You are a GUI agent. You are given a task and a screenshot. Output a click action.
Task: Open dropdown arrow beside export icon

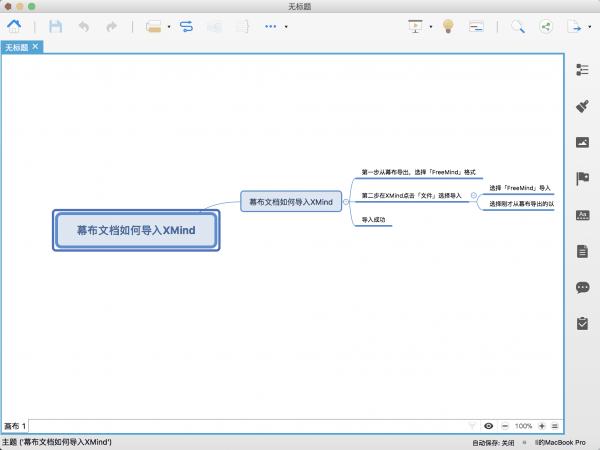[x=589, y=27]
